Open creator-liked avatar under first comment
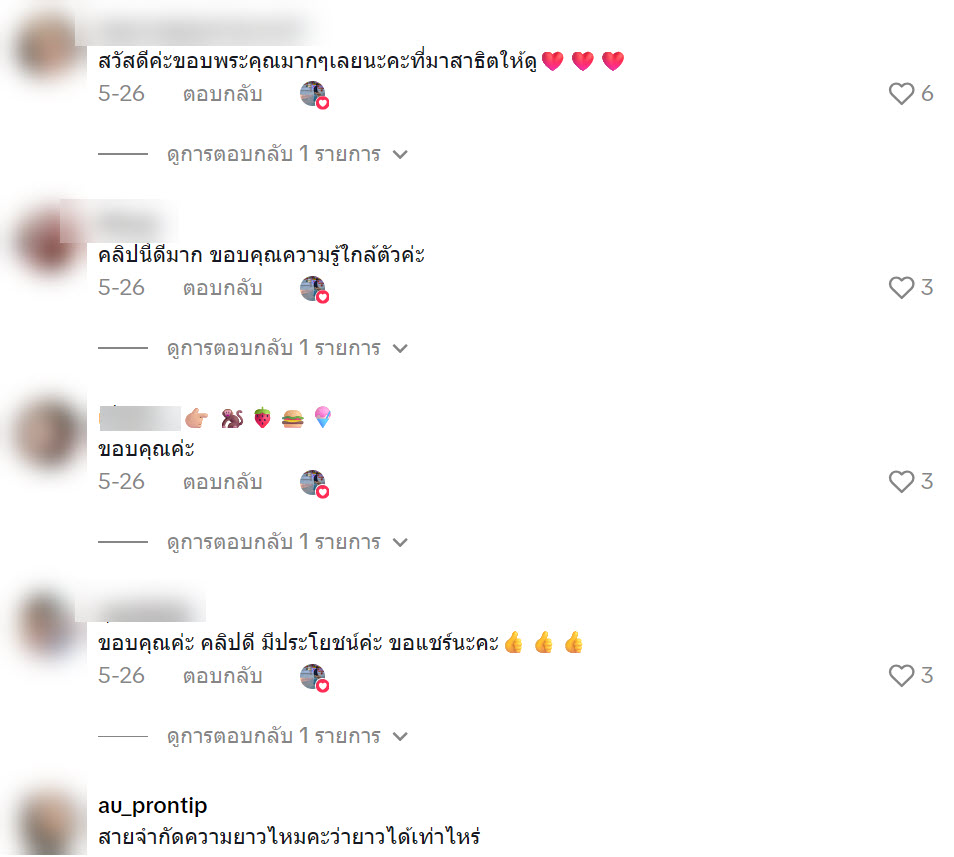Screen dimensions: 954x857 [x=314, y=95]
